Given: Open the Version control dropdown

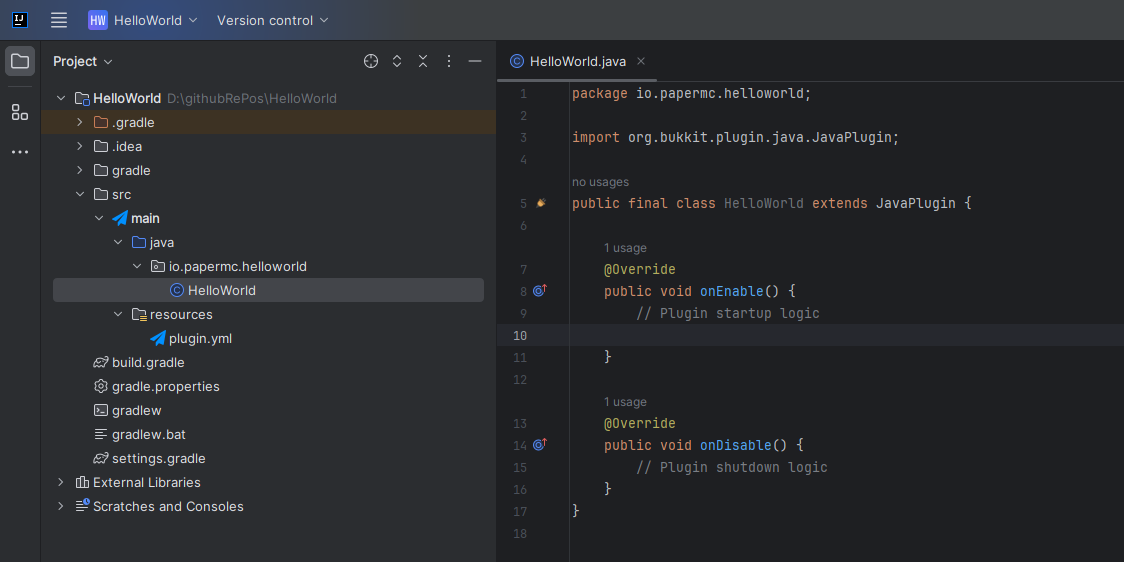Looking at the screenshot, I should pos(272,20).
